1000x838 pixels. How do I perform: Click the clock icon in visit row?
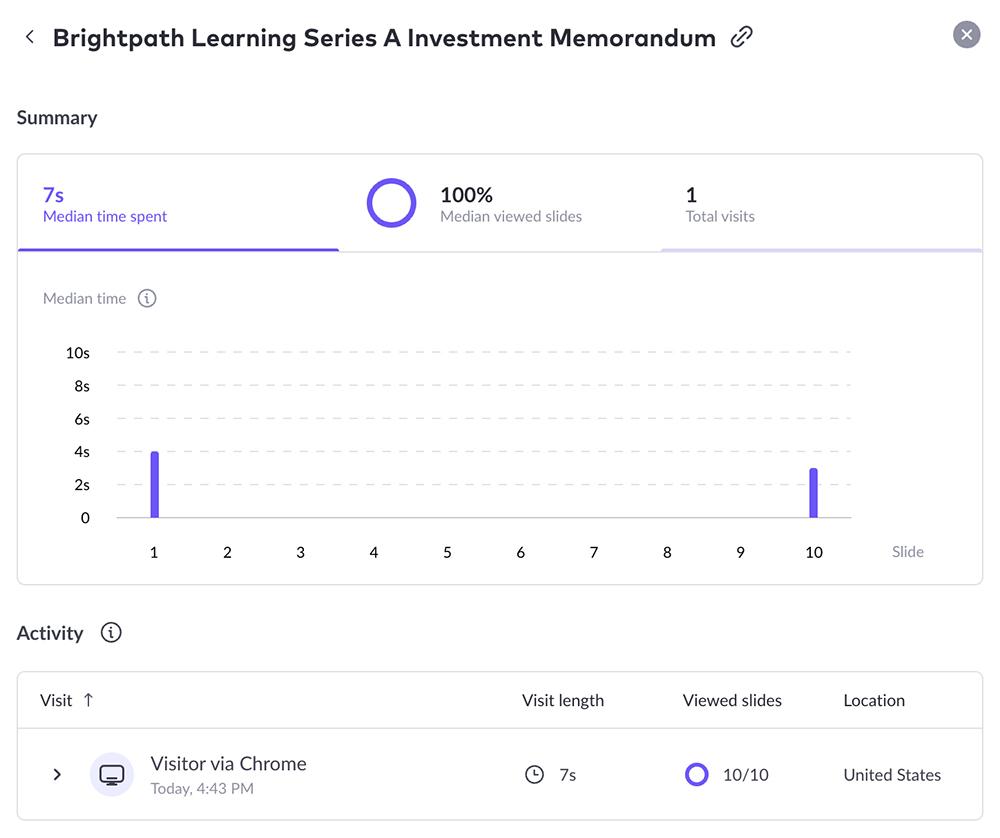tap(534, 774)
